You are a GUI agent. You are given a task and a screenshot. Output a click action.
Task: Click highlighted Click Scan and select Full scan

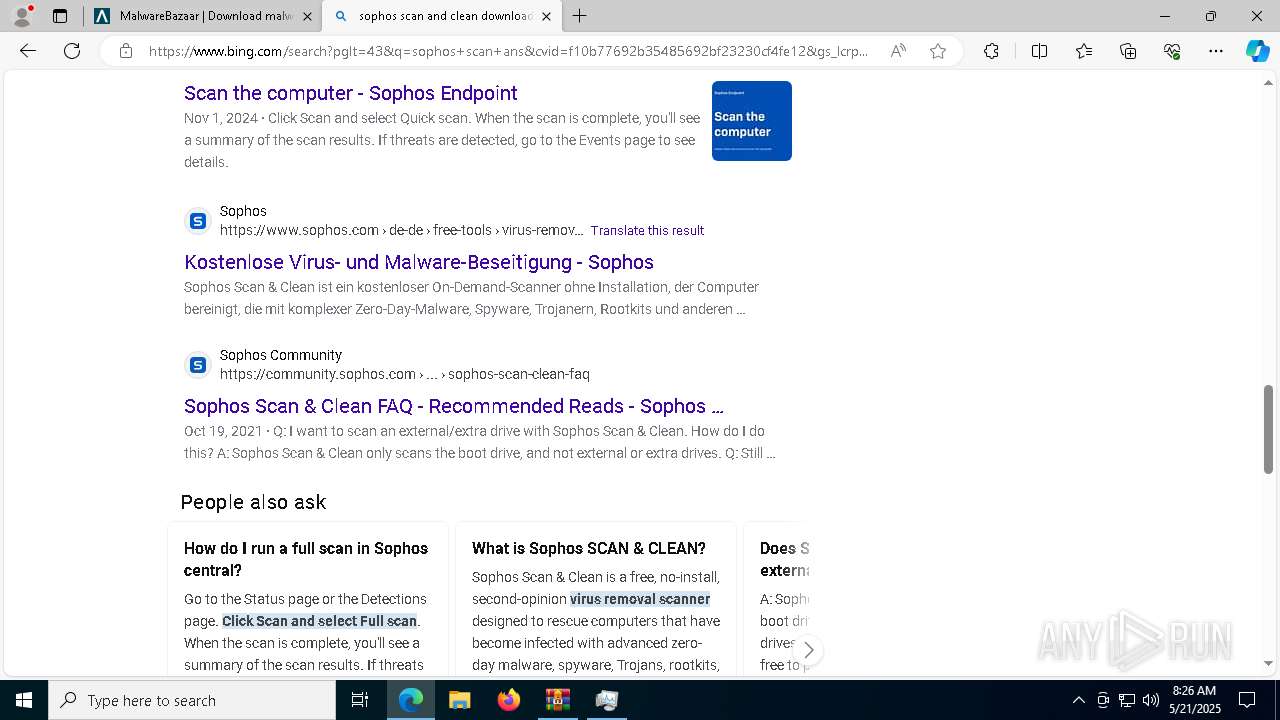point(319,621)
